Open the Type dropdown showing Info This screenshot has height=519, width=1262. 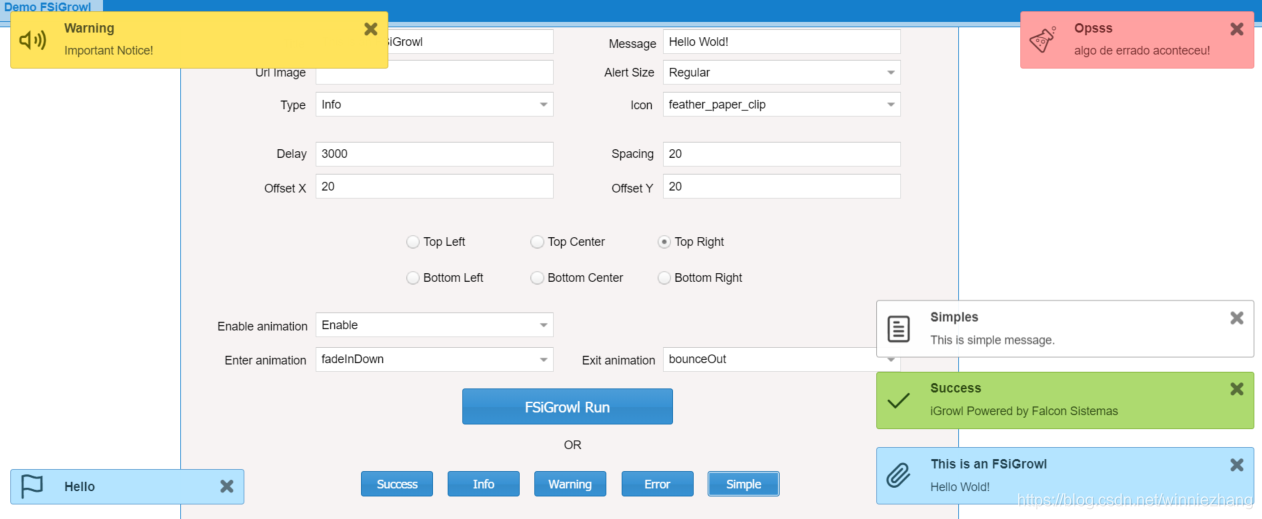pos(435,104)
